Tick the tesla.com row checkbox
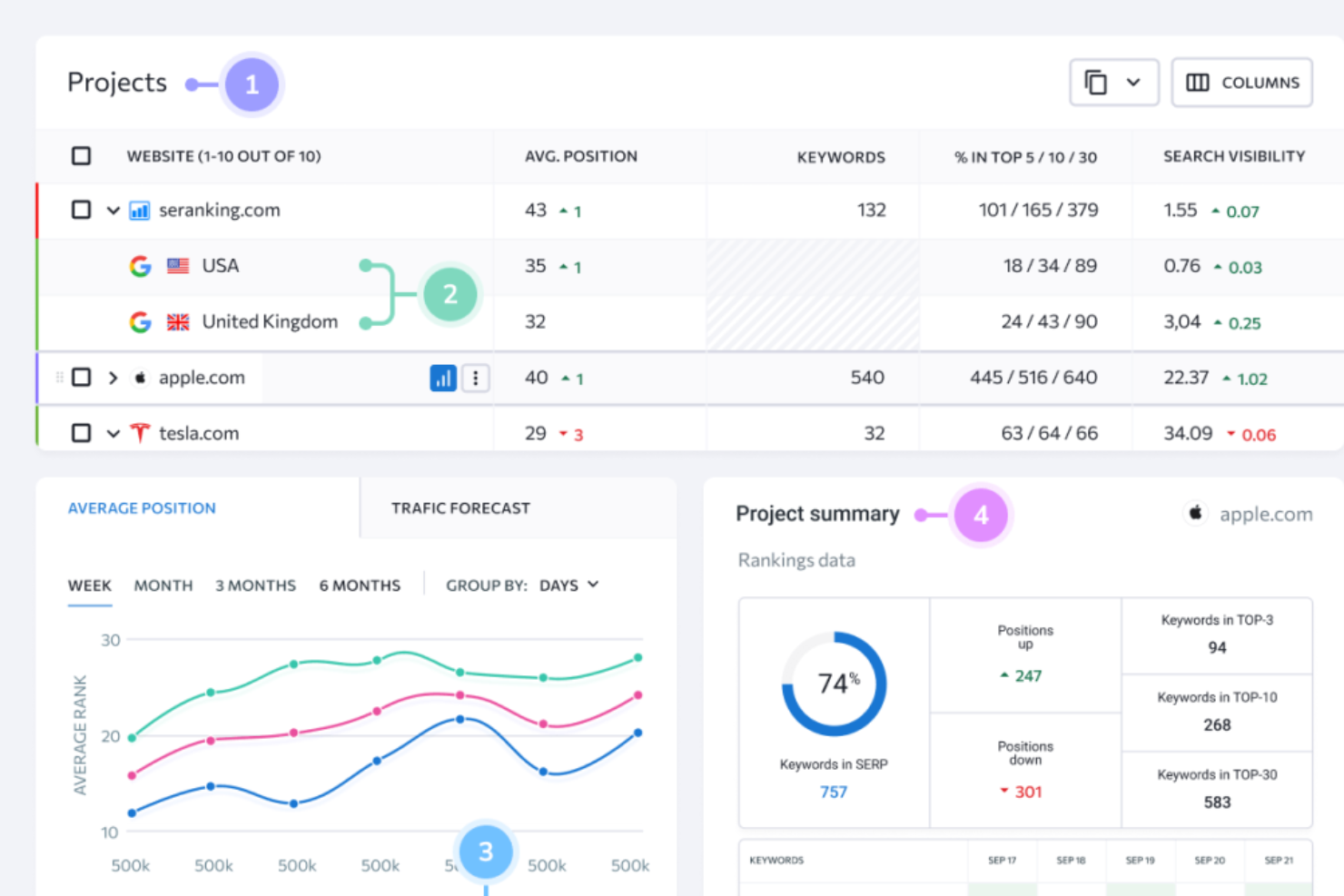 (x=82, y=433)
